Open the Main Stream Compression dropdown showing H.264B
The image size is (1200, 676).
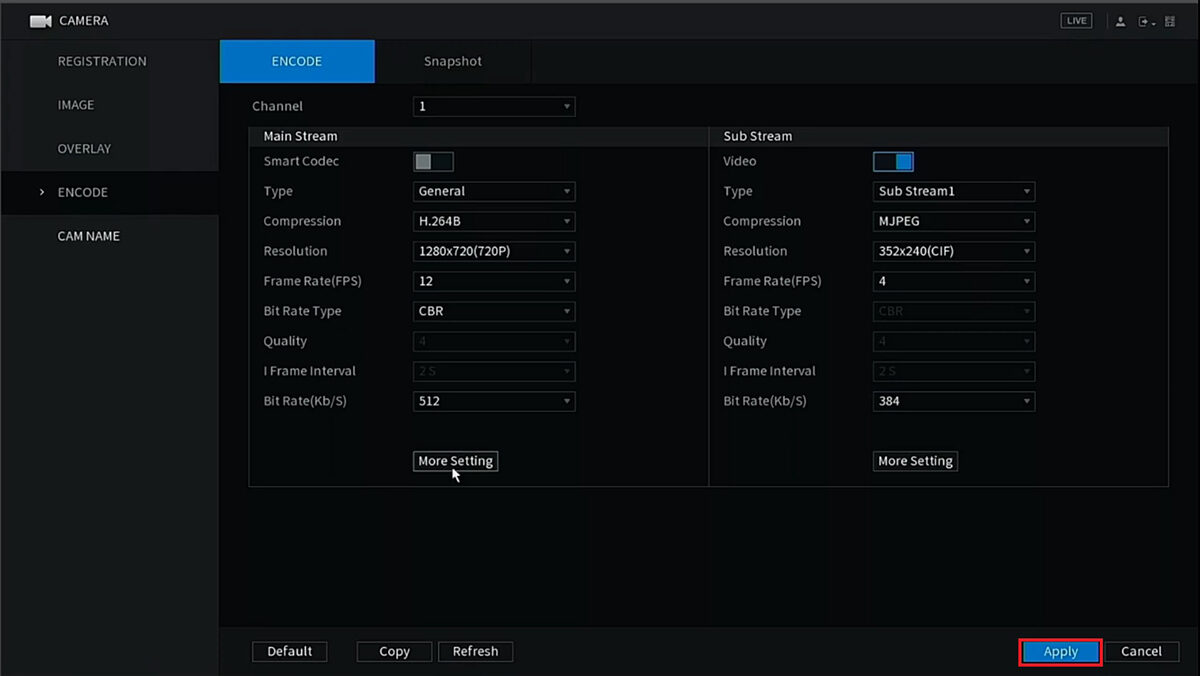(494, 221)
